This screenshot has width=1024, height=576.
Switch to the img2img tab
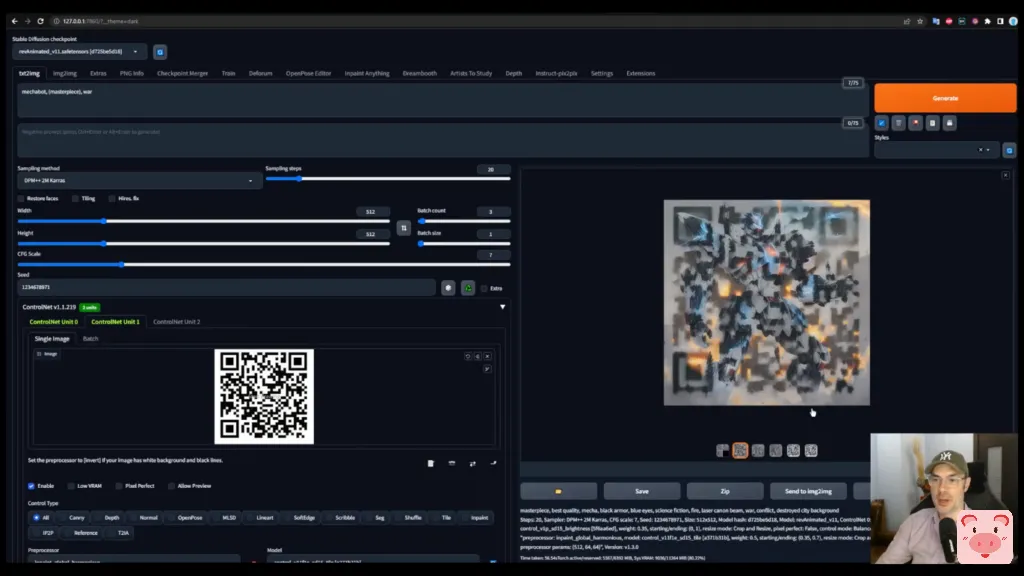64,73
